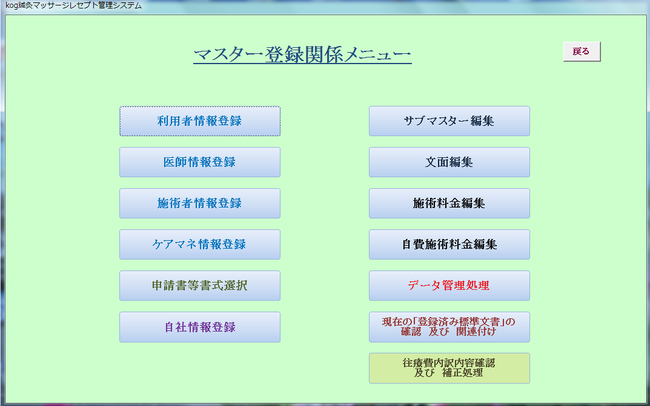Click the マスター登録関係メニュー heading
This screenshot has width=650, height=406.
[302, 55]
